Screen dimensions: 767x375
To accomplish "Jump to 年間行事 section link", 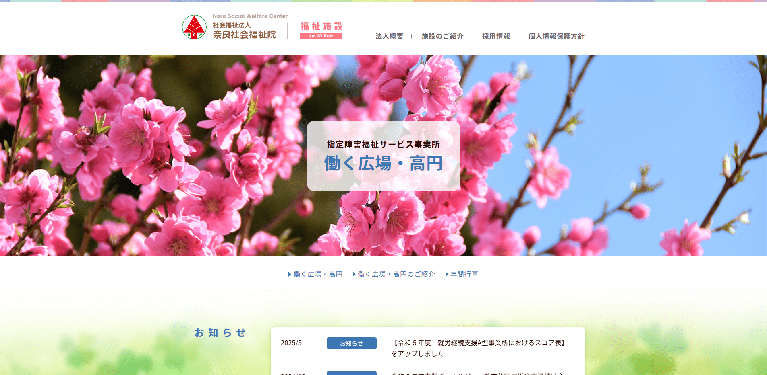I will tap(462, 274).
